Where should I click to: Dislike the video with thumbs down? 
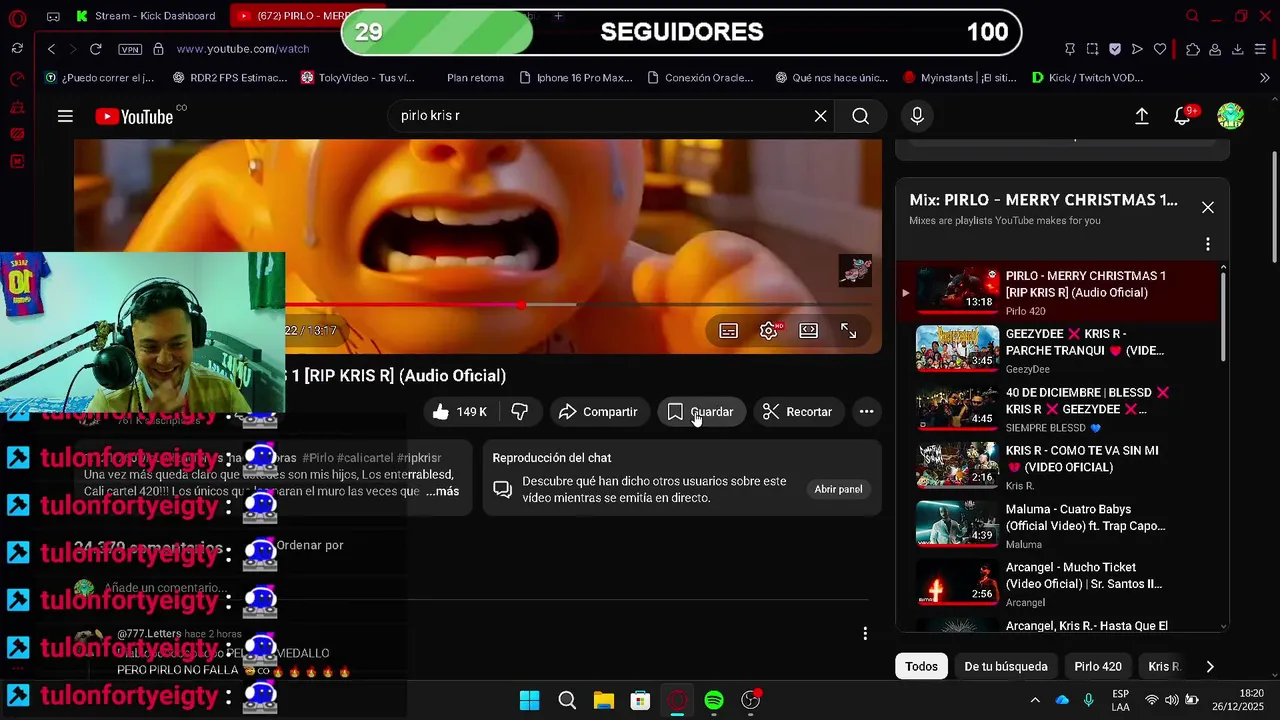(520, 412)
